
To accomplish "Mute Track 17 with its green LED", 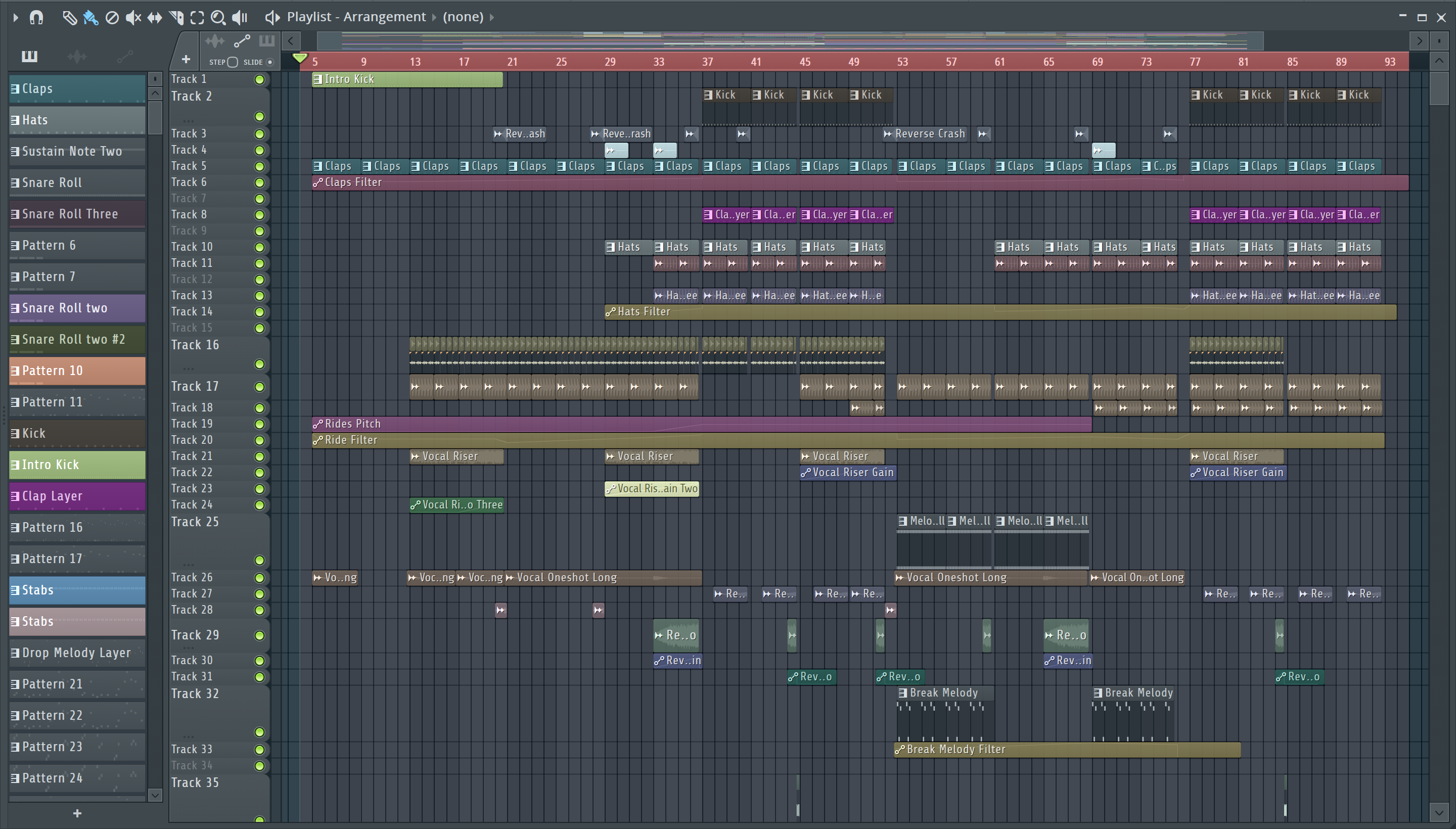I will pos(260,387).
